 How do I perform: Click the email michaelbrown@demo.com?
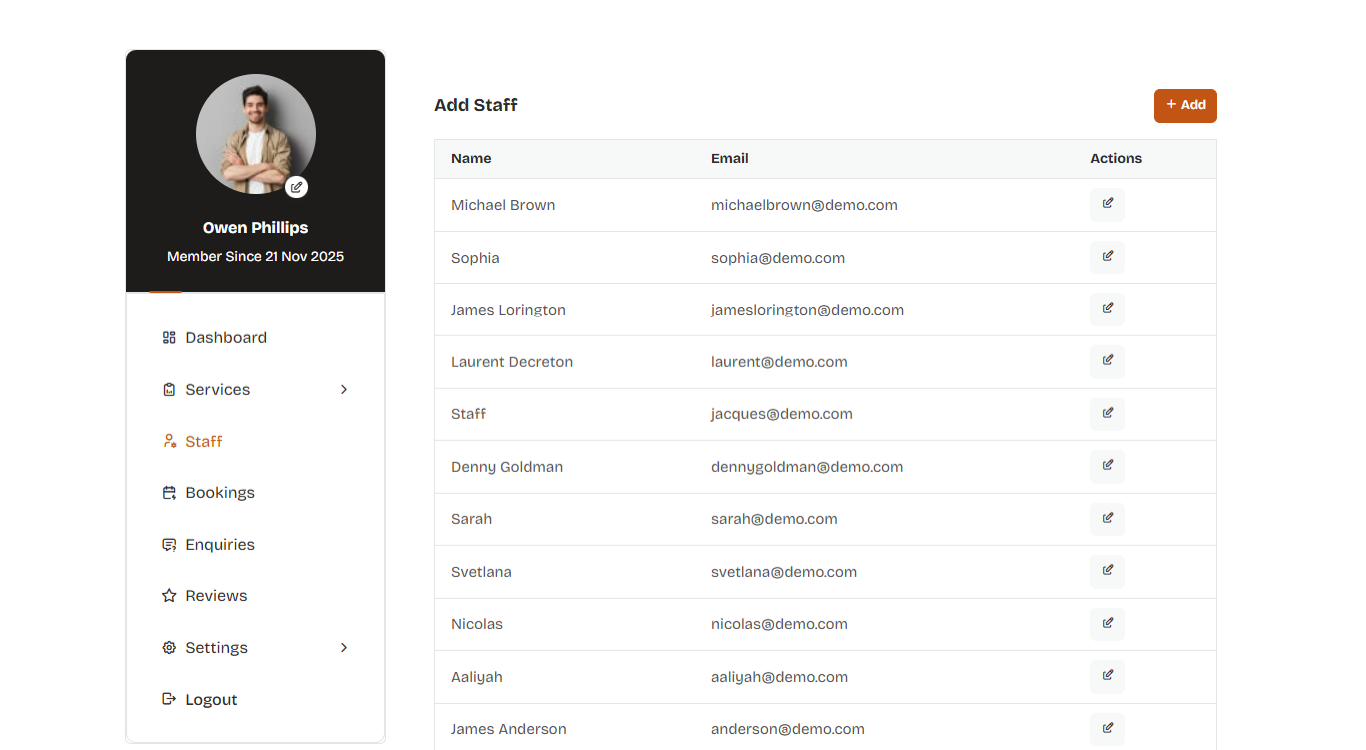804,205
